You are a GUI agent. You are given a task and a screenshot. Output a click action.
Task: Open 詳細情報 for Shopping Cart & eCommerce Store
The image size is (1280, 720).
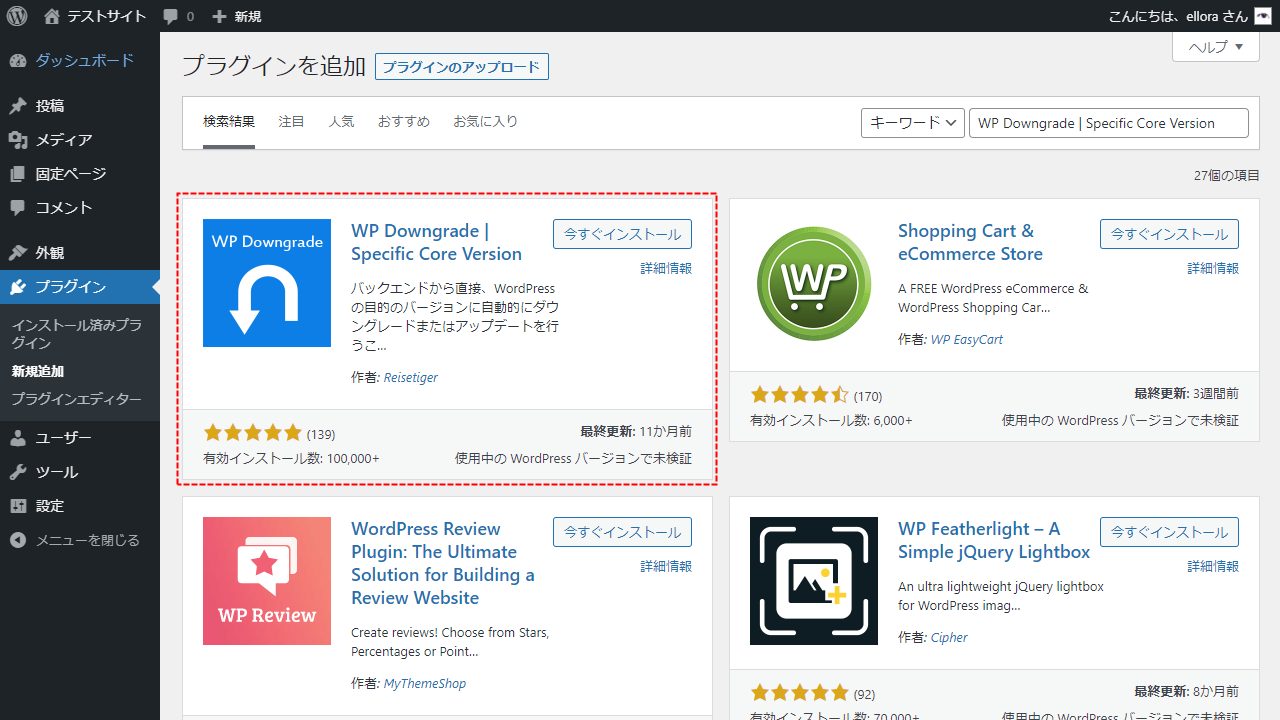1213,268
